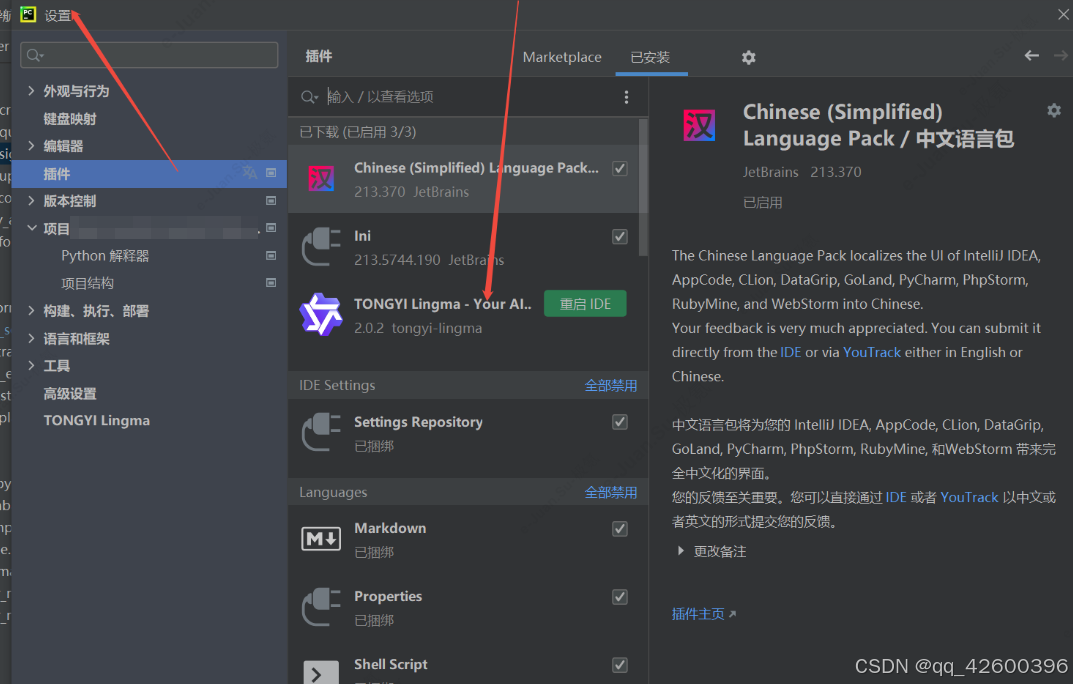
Task: Click project-level marker icon on 项目结构 row
Action: (271, 282)
